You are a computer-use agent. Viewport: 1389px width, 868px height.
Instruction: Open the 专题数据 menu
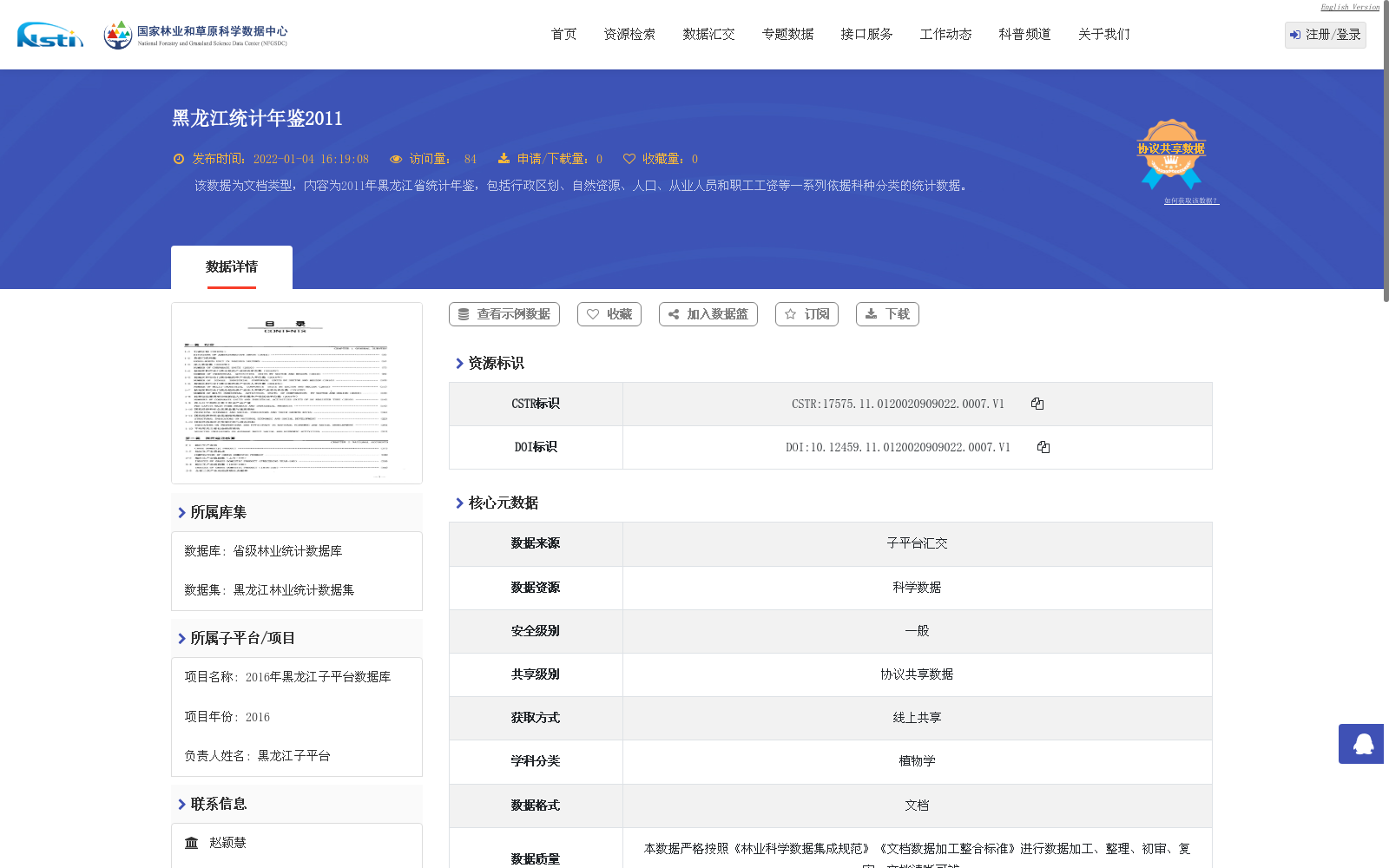787,34
